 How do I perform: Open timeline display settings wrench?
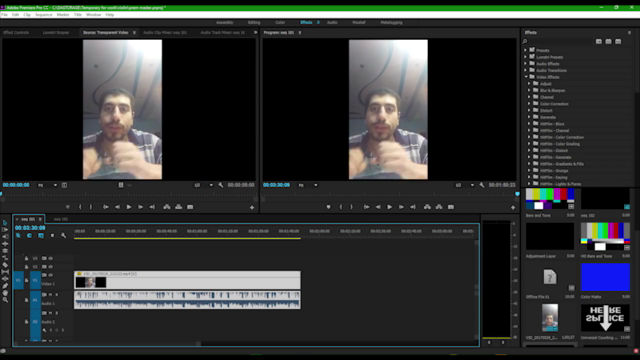[x=63, y=236]
